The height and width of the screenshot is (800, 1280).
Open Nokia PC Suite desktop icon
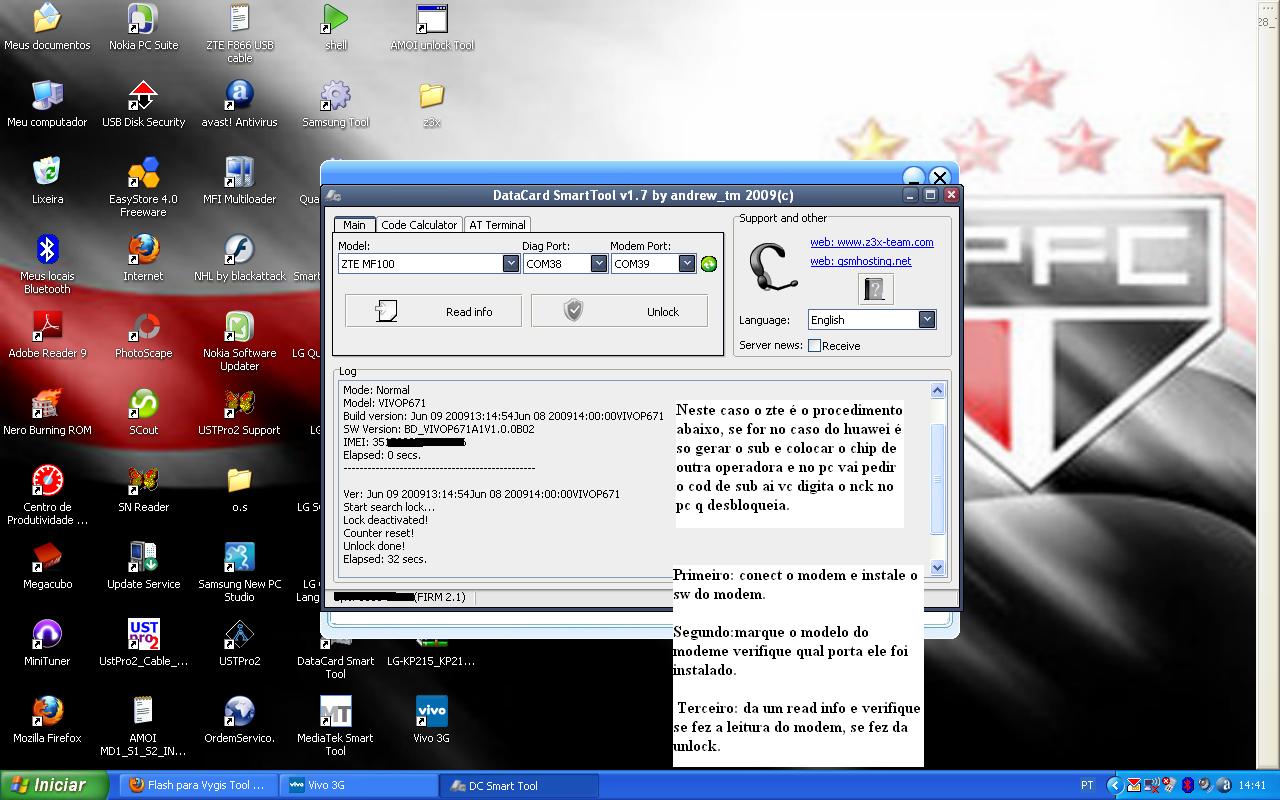[x=143, y=27]
